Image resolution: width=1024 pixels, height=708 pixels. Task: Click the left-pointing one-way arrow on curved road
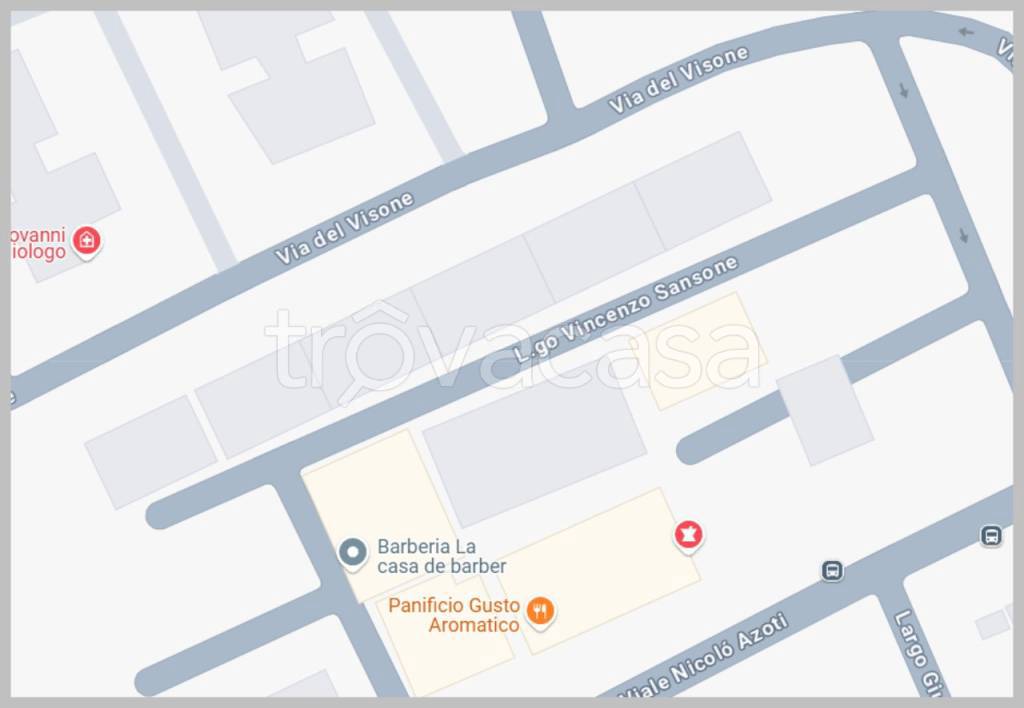tap(967, 31)
